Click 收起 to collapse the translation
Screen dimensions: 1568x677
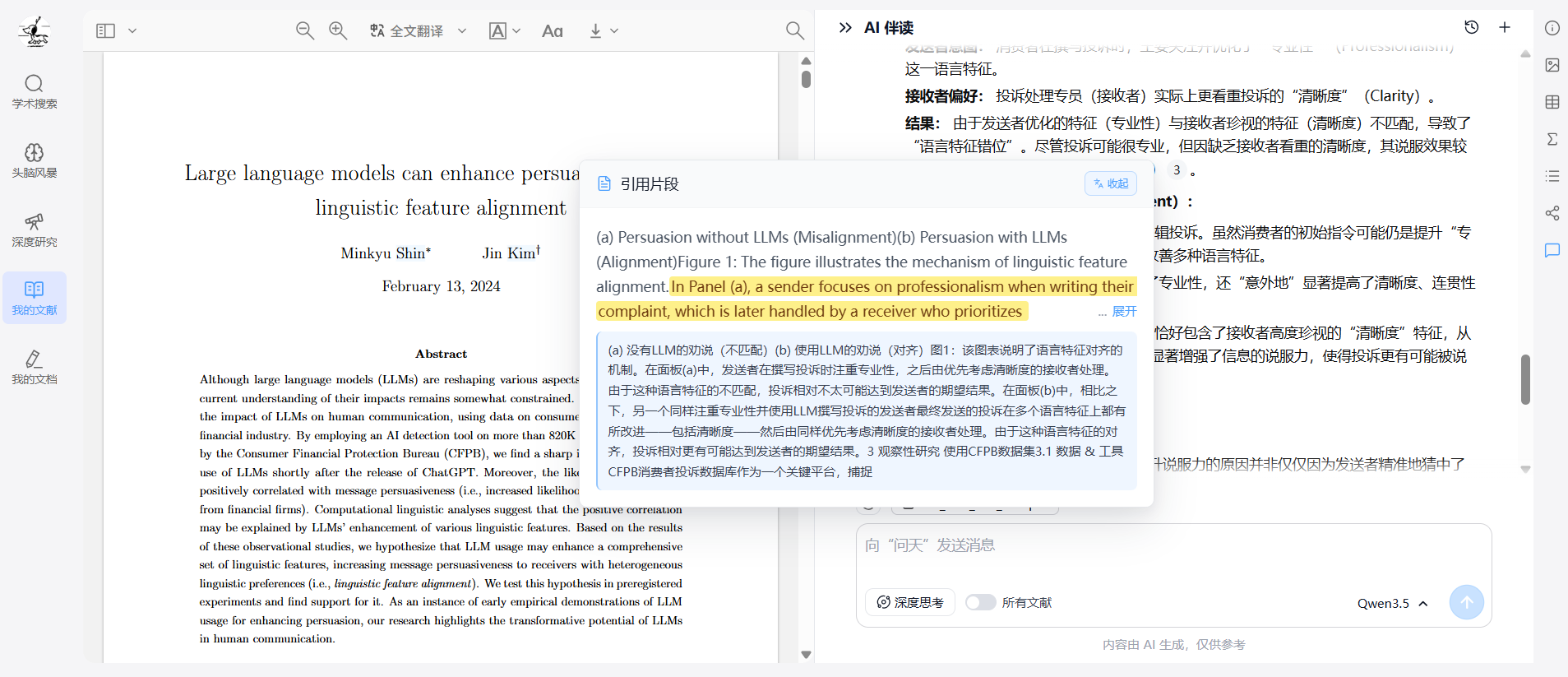1111,183
